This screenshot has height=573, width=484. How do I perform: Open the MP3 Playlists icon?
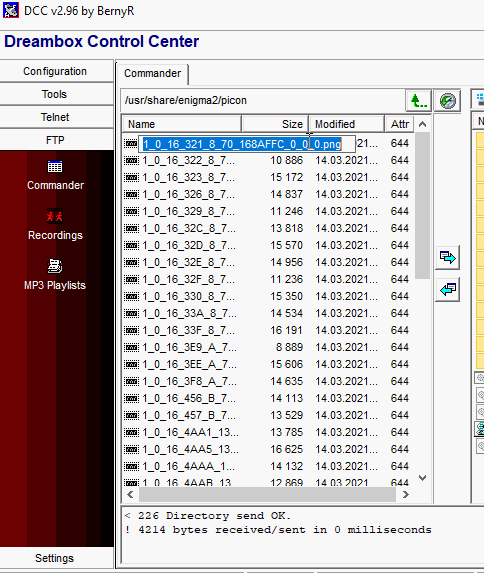tap(55, 266)
